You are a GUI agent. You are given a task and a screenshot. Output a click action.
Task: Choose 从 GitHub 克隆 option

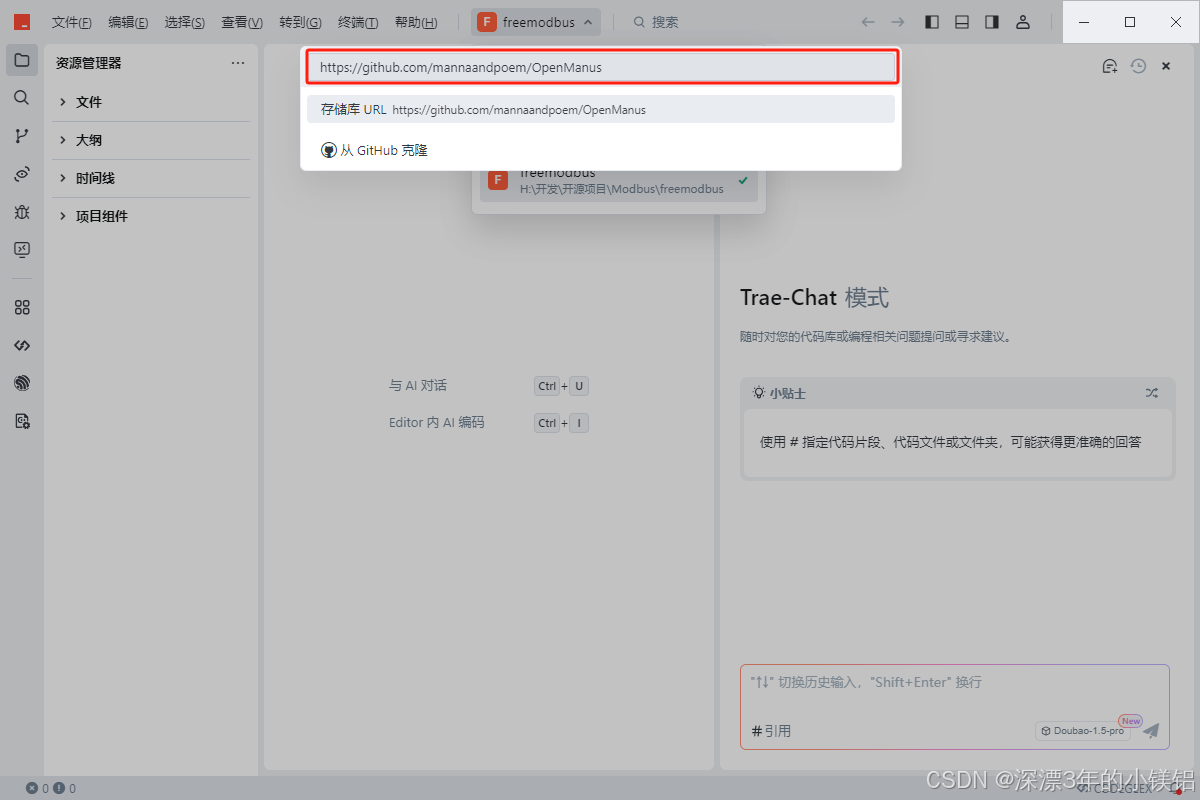coord(601,150)
